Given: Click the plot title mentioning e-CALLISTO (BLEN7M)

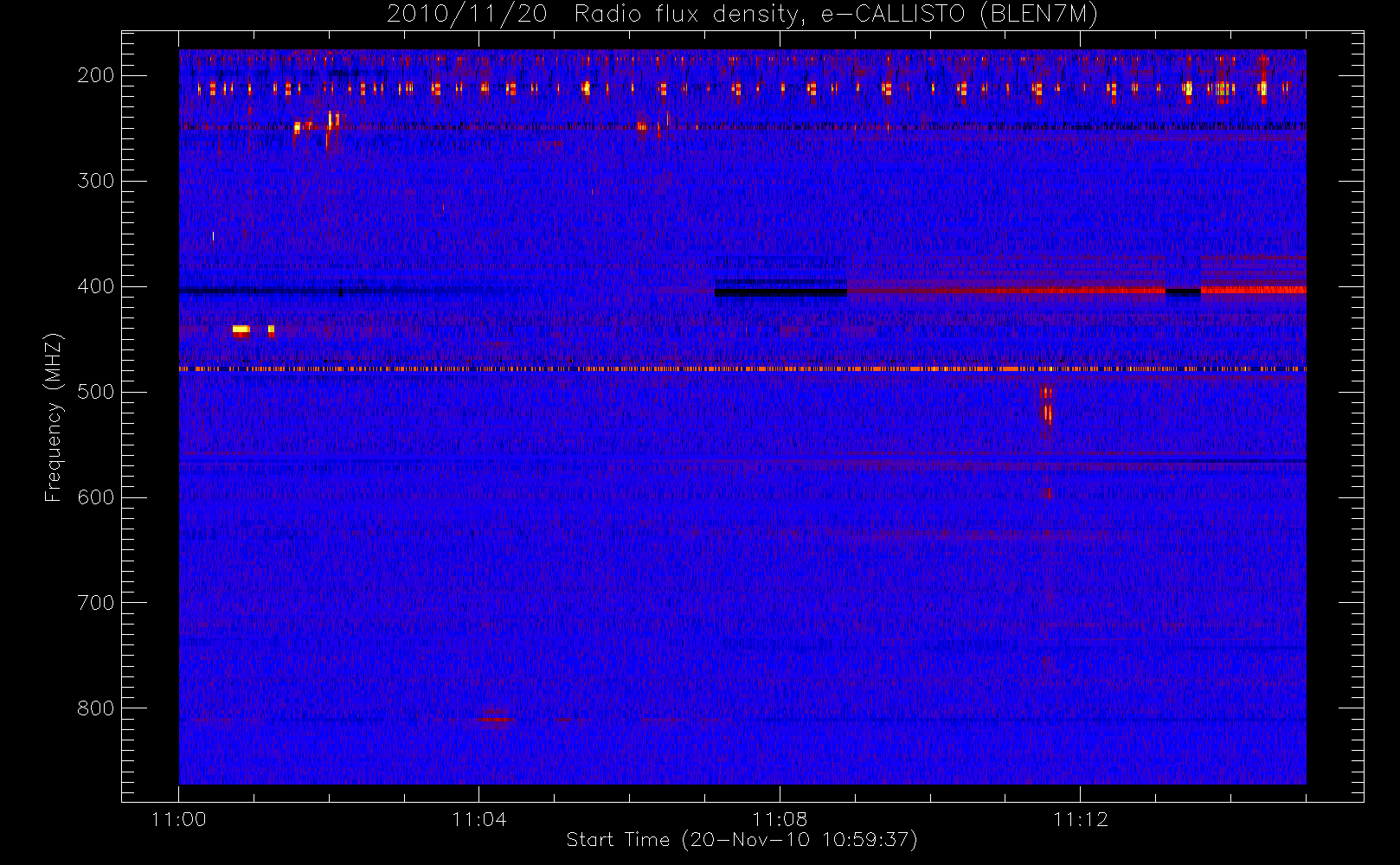Looking at the screenshot, I should tap(742, 14).
